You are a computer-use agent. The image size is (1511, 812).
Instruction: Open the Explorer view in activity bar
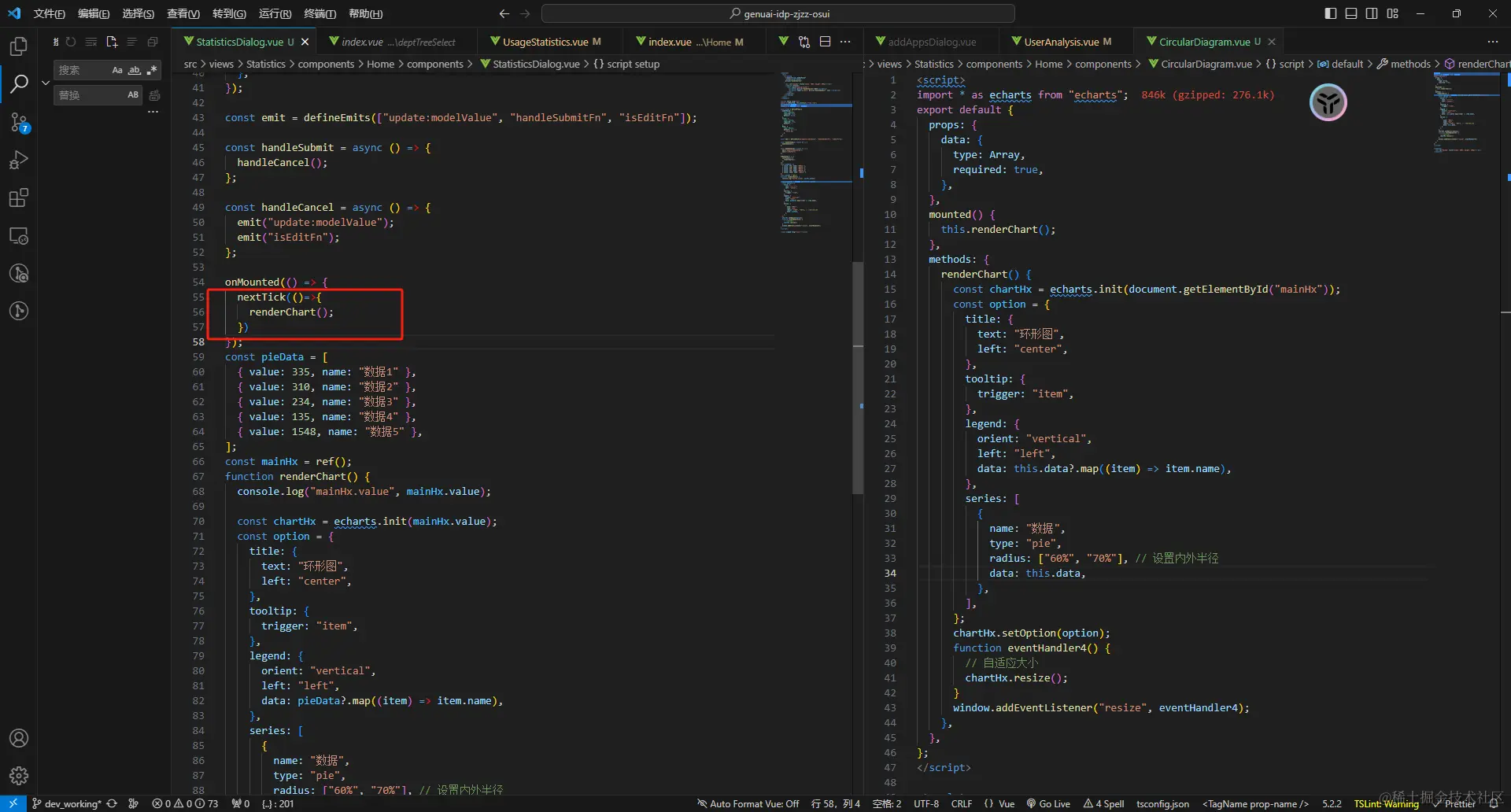tap(19, 46)
